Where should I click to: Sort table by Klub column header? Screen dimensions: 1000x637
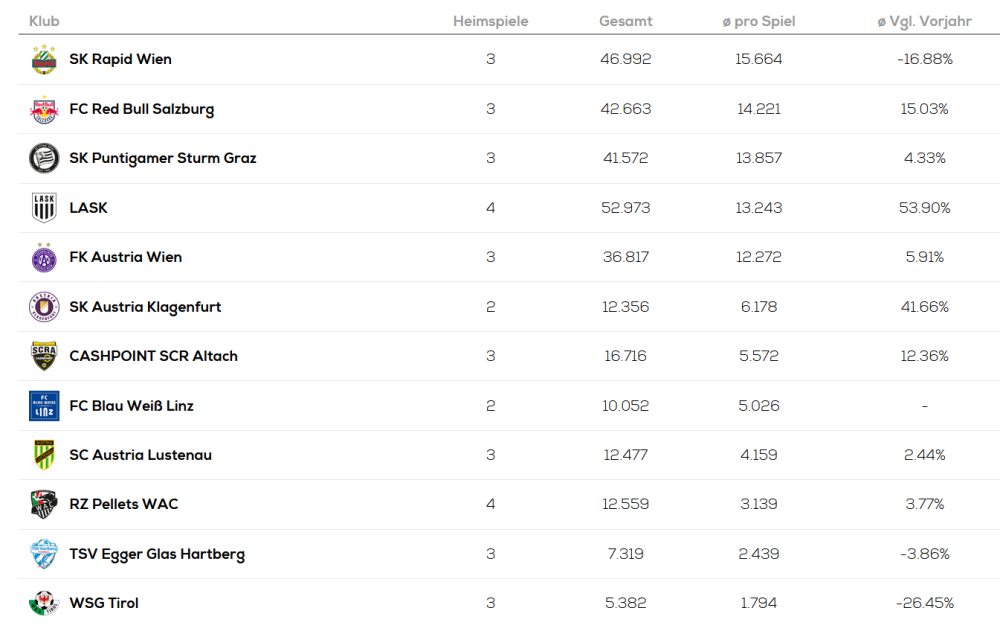(x=45, y=21)
